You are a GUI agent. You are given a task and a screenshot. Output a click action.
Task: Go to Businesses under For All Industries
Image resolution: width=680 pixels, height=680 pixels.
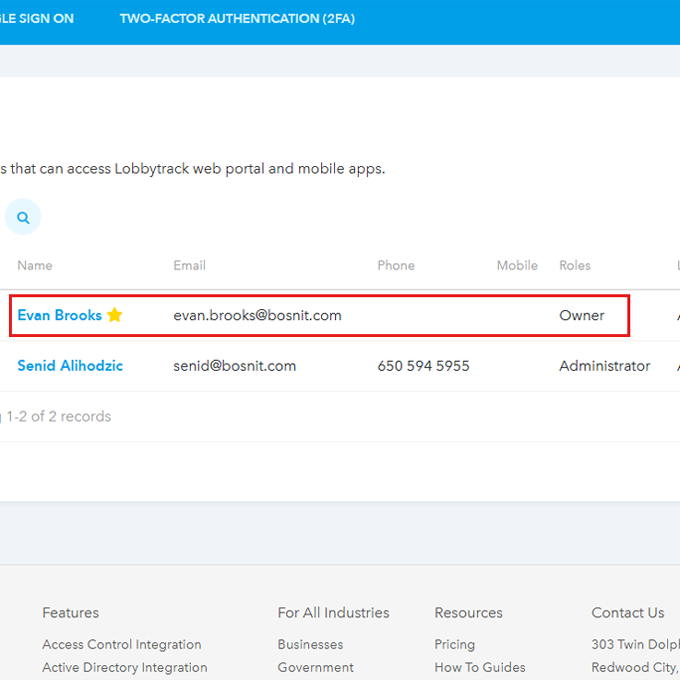310,645
